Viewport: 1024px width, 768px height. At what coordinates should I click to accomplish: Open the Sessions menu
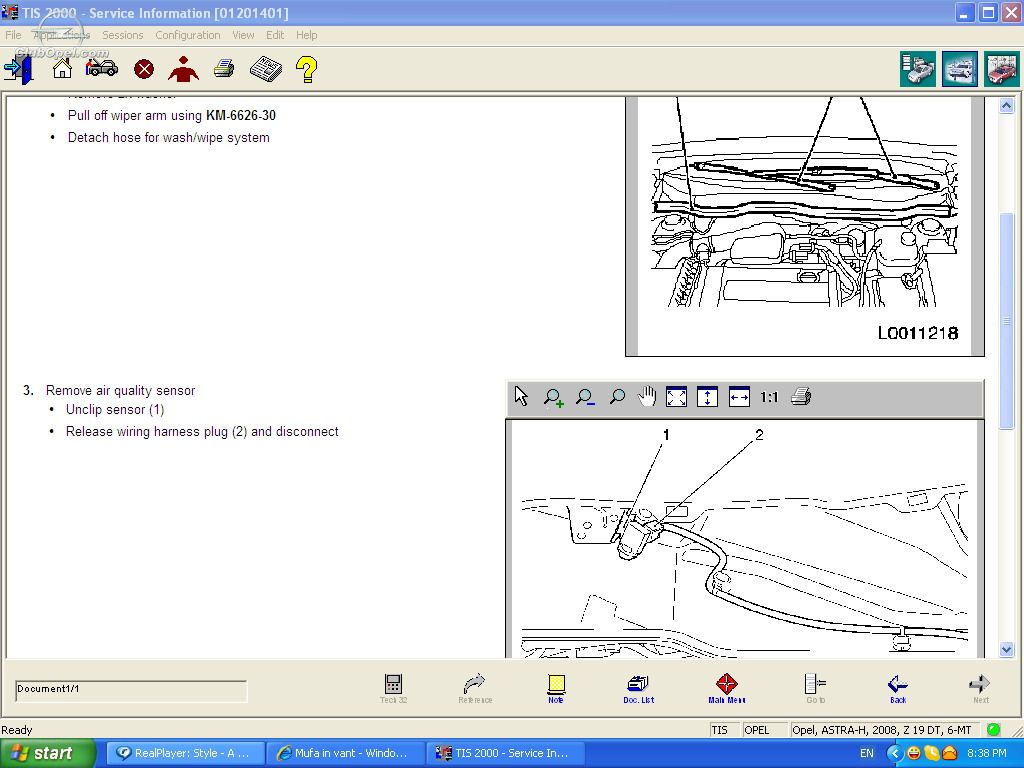(x=122, y=35)
